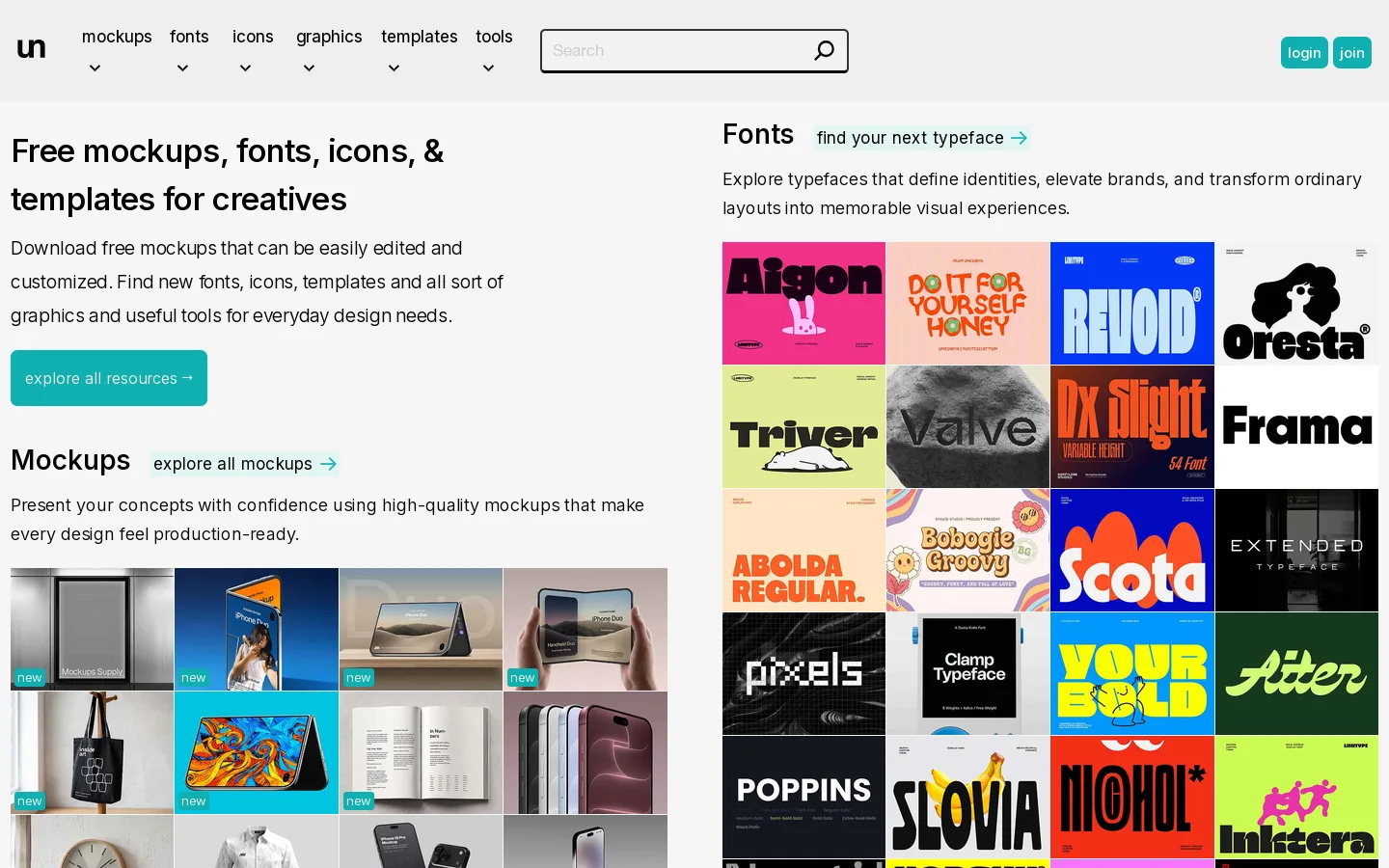Open the Bobogie Groovy font thumbnail

point(967,550)
